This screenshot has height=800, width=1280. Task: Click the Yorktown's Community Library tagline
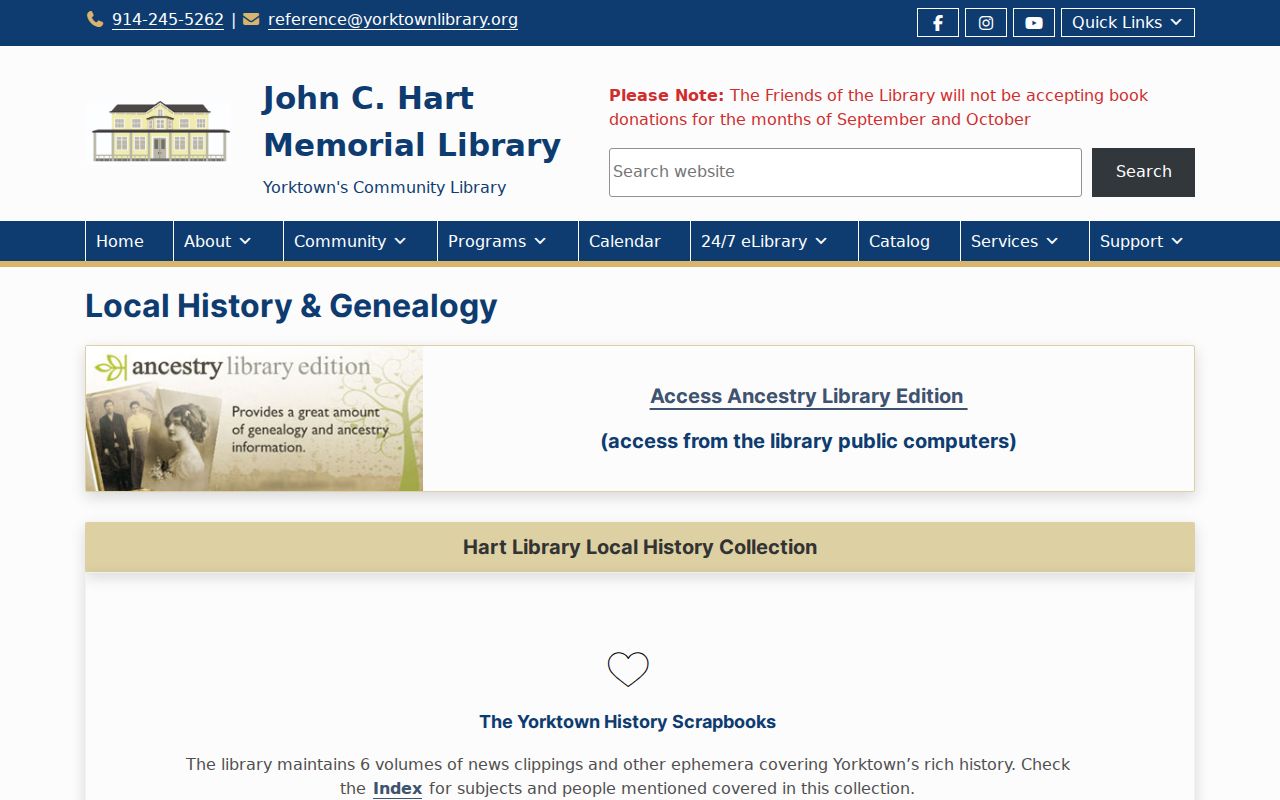(x=384, y=187)
